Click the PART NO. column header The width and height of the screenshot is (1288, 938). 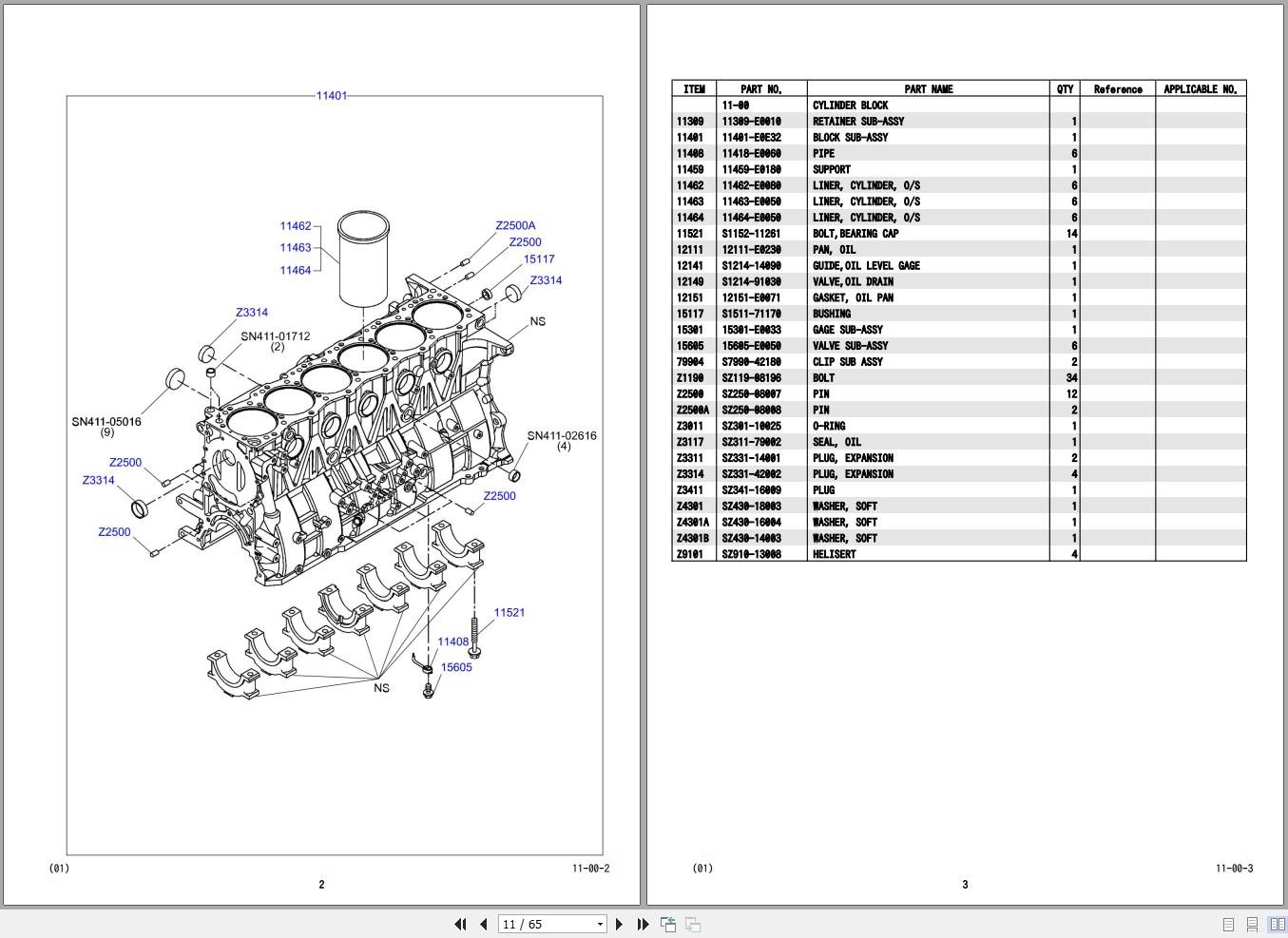point(761,89)
